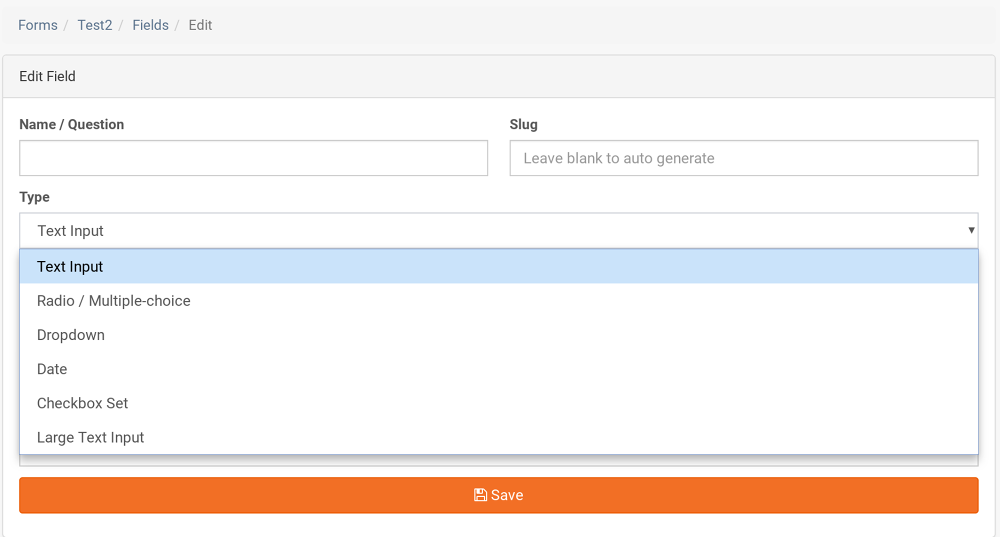The width and height of the screenshot is (1000, 537).
Task: Choose the Checkbox Set option
Action: pos(499,403)
